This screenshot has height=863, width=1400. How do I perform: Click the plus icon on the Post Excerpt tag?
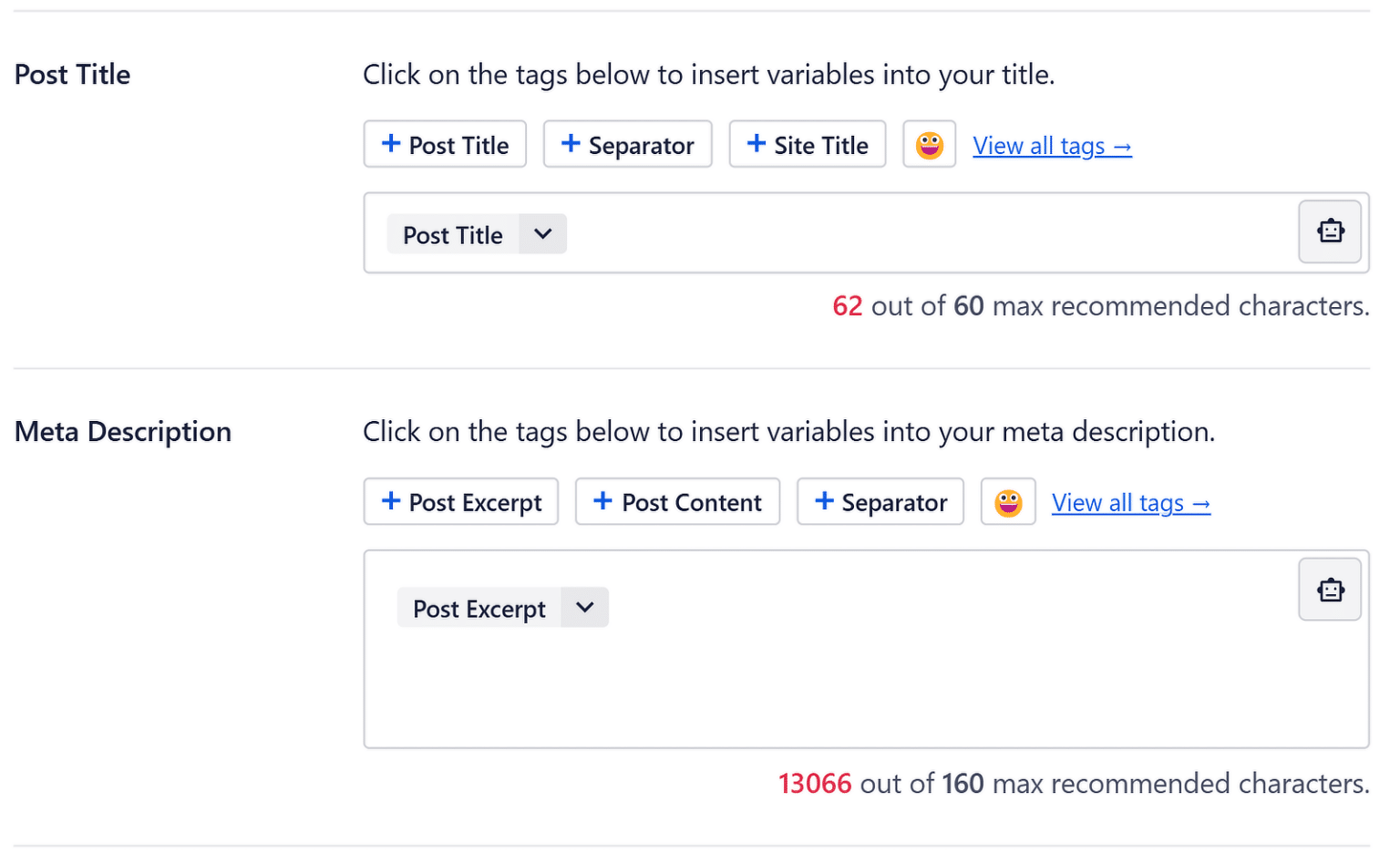tap(392, 501)
